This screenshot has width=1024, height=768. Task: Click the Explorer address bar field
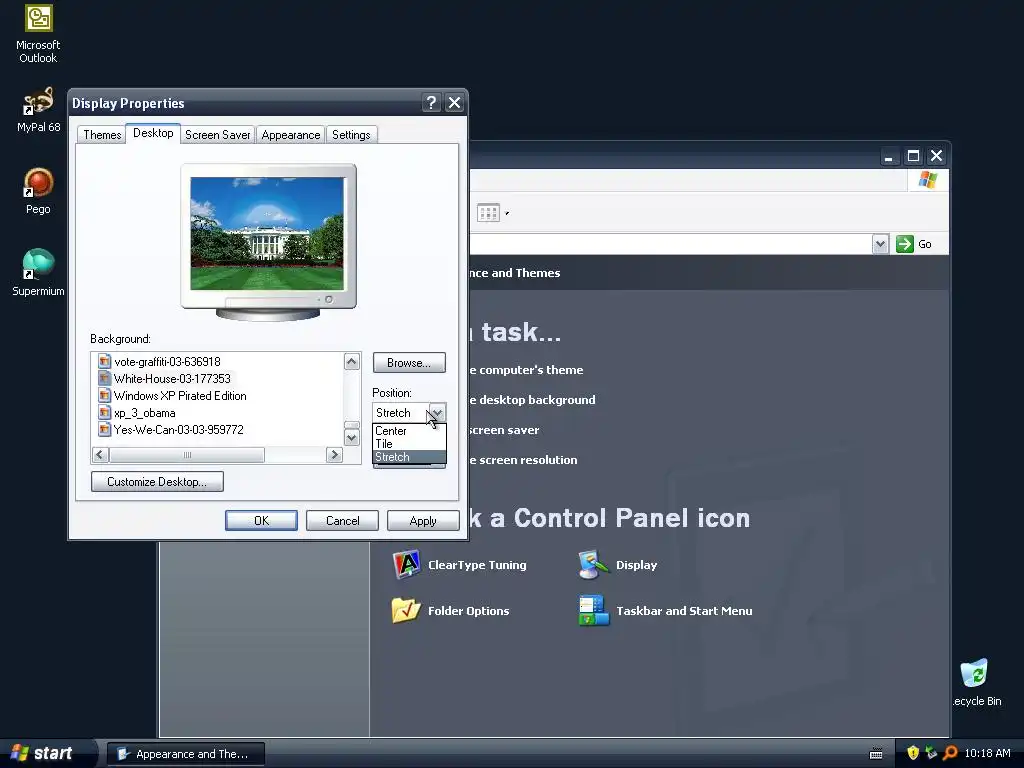[670, 244]
